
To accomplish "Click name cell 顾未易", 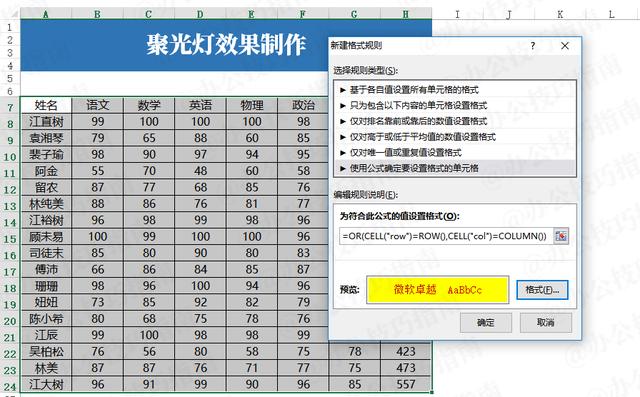I will [x=46, y=237].
